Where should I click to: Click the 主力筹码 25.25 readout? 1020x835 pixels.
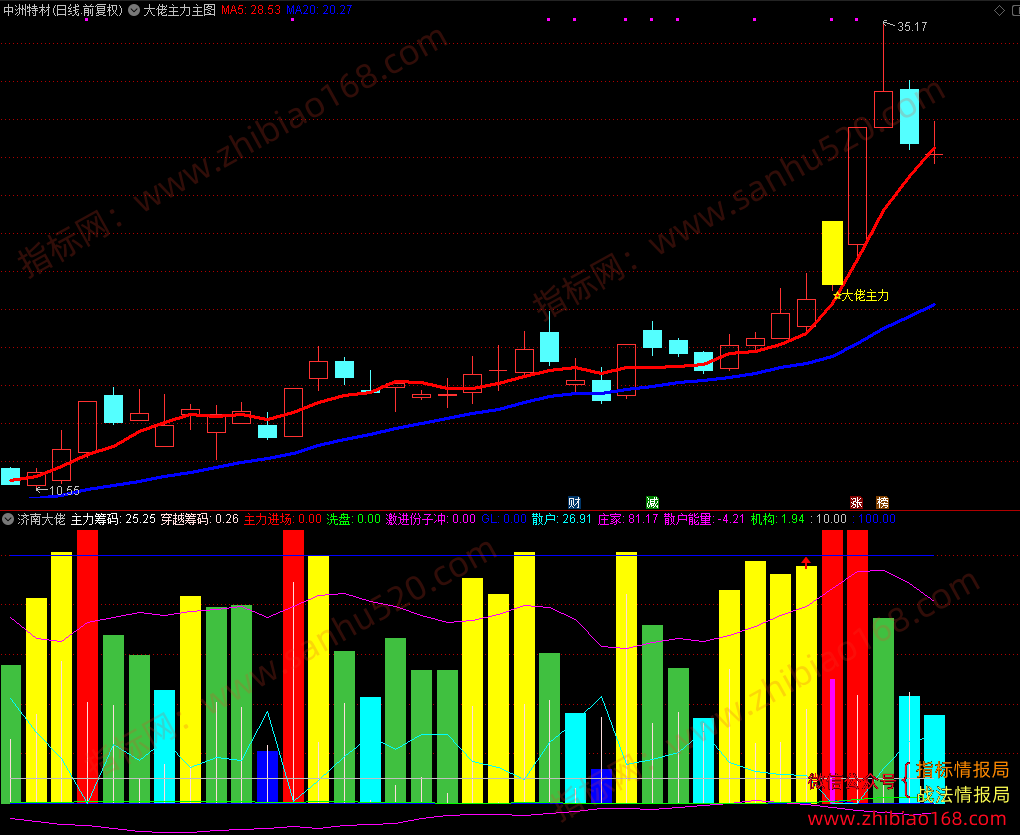coord(113,519)
